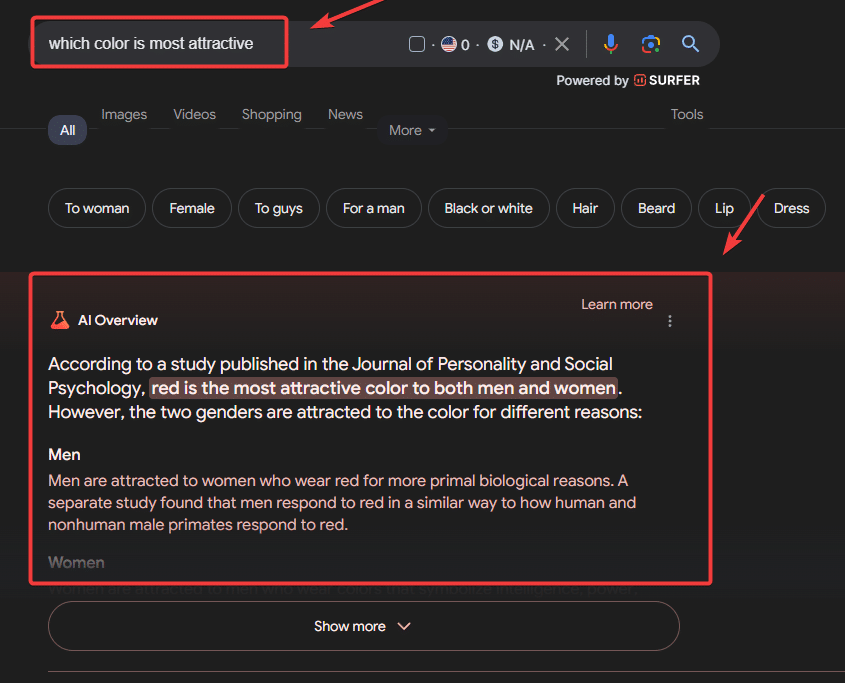
Task: Select the "To woman" filter chip
Action: [97, 208]
